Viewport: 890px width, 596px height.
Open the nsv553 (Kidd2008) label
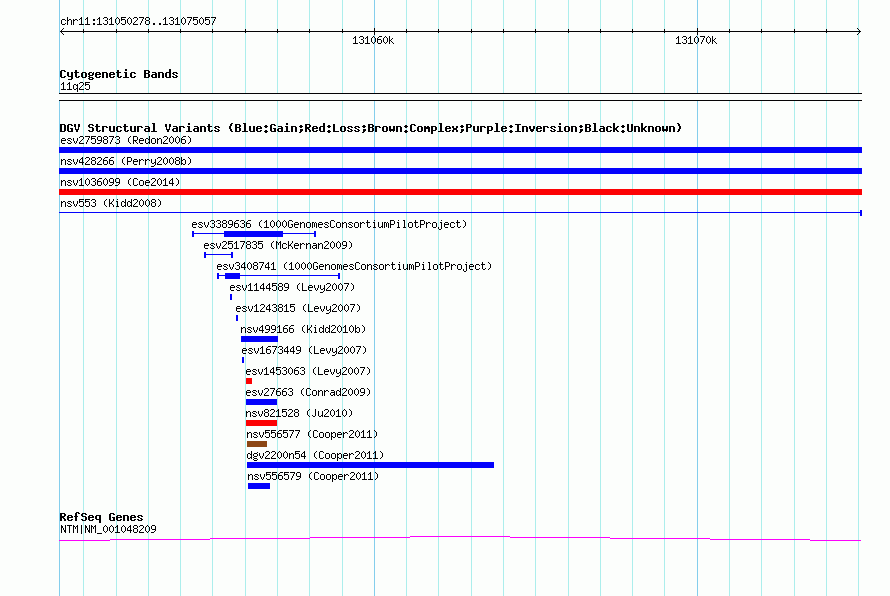111,203
